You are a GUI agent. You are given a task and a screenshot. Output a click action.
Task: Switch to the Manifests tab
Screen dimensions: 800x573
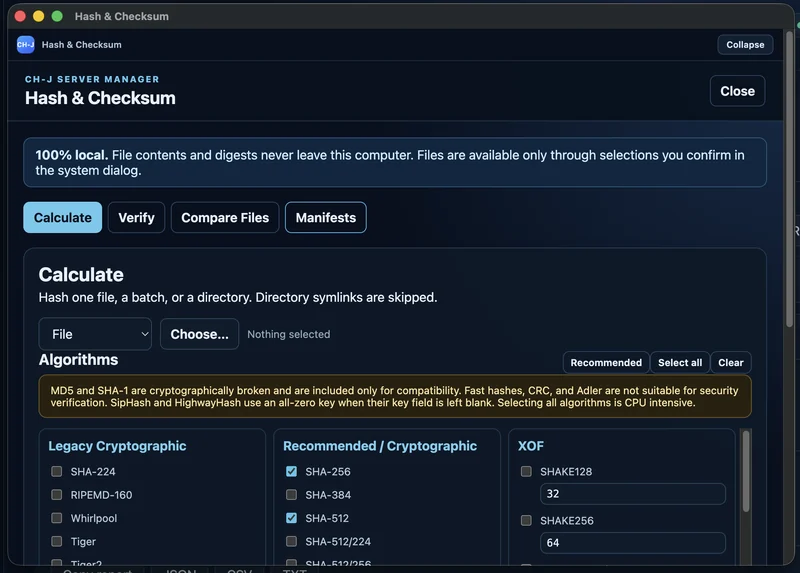point(326,217)
